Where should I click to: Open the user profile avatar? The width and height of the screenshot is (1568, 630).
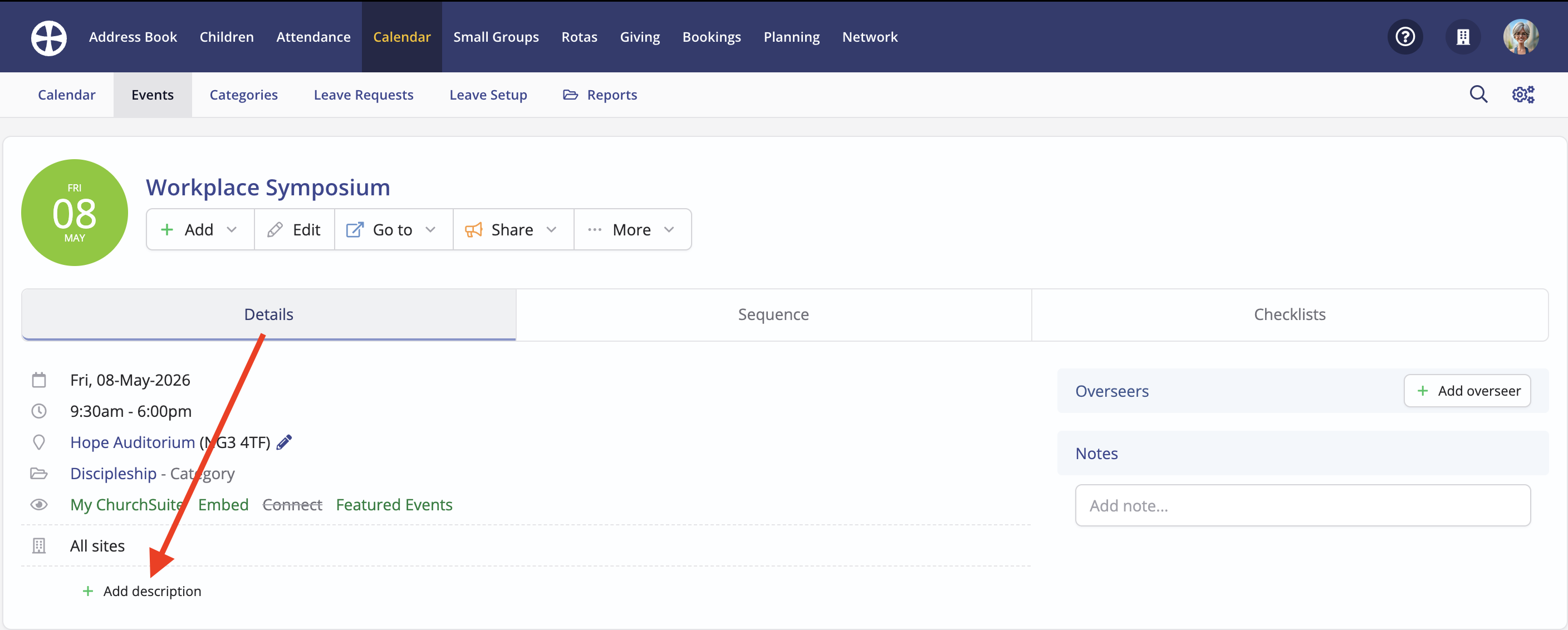1521,37
